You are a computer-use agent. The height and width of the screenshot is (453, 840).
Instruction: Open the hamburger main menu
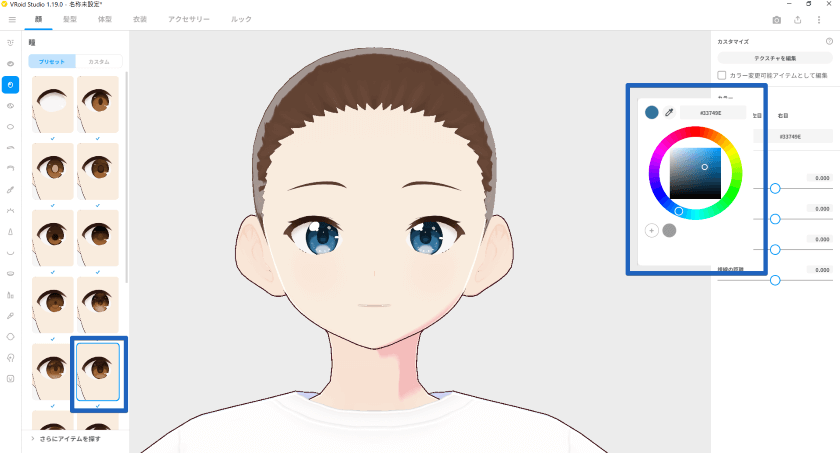12,19
